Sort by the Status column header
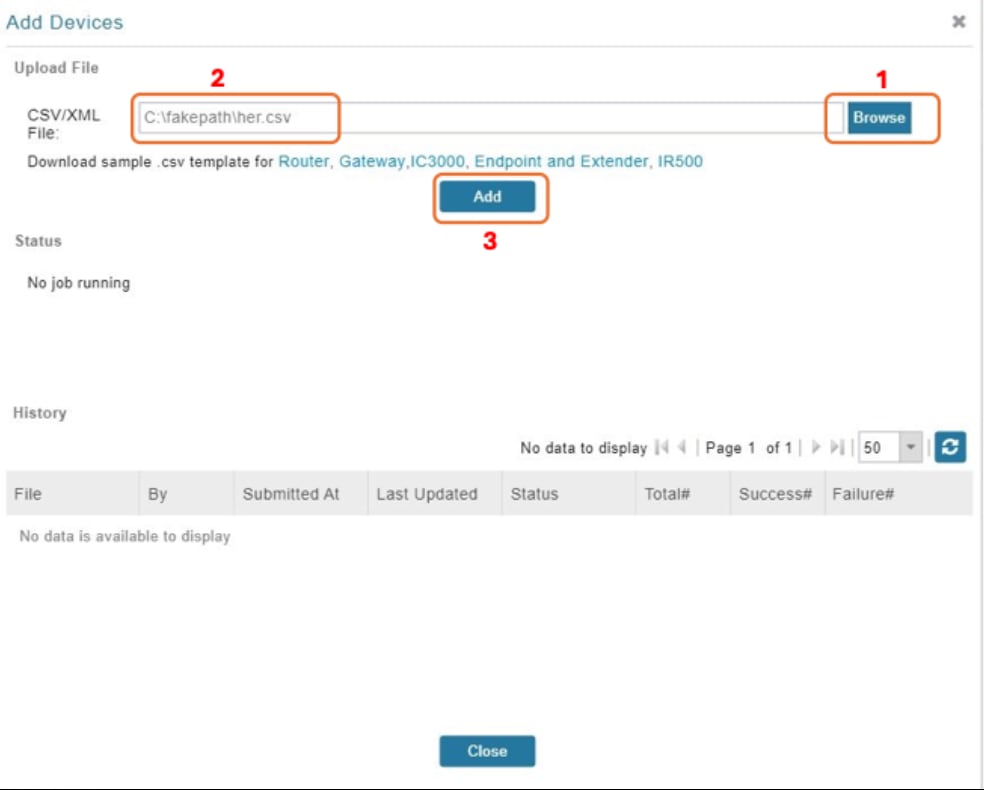Viewport: 984px width, 790px height. pos(569,494)
